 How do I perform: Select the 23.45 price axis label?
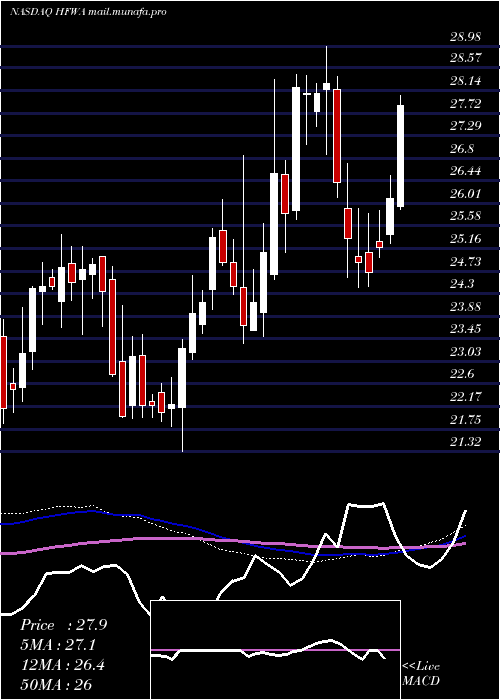[x=466, y=329]
